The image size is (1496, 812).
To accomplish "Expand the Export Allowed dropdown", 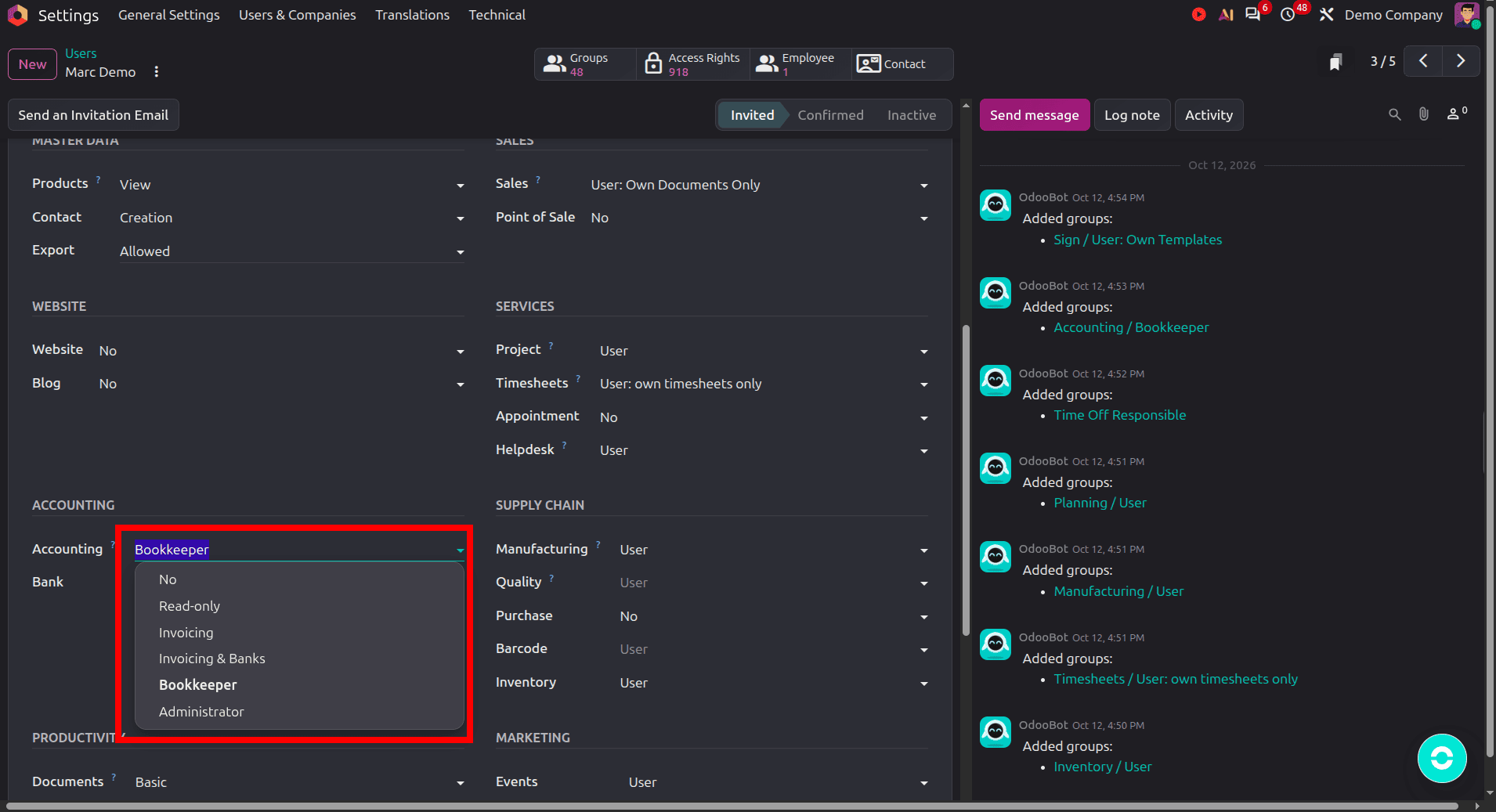I will pos(292,251).
